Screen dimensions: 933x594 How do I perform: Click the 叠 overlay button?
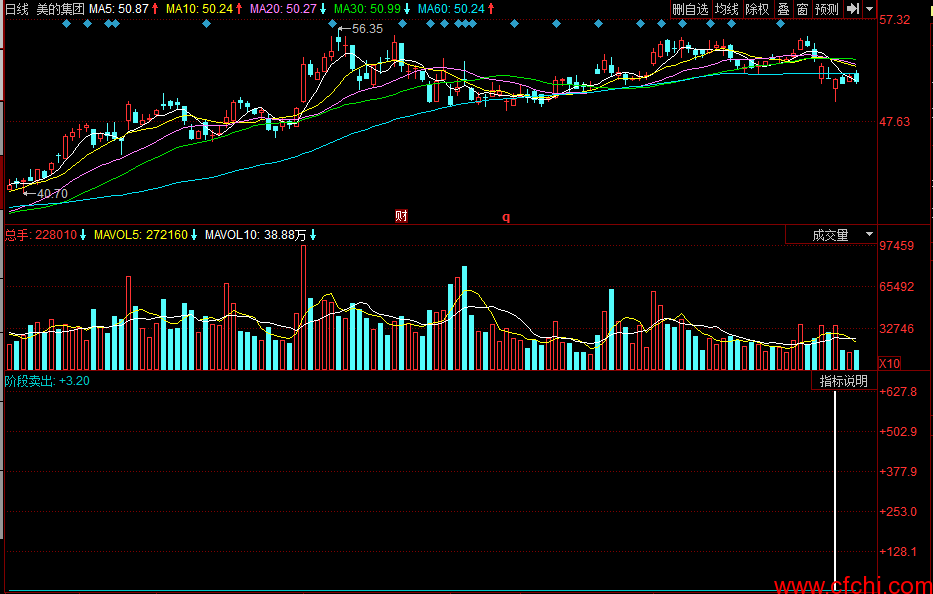click(784, 9)
